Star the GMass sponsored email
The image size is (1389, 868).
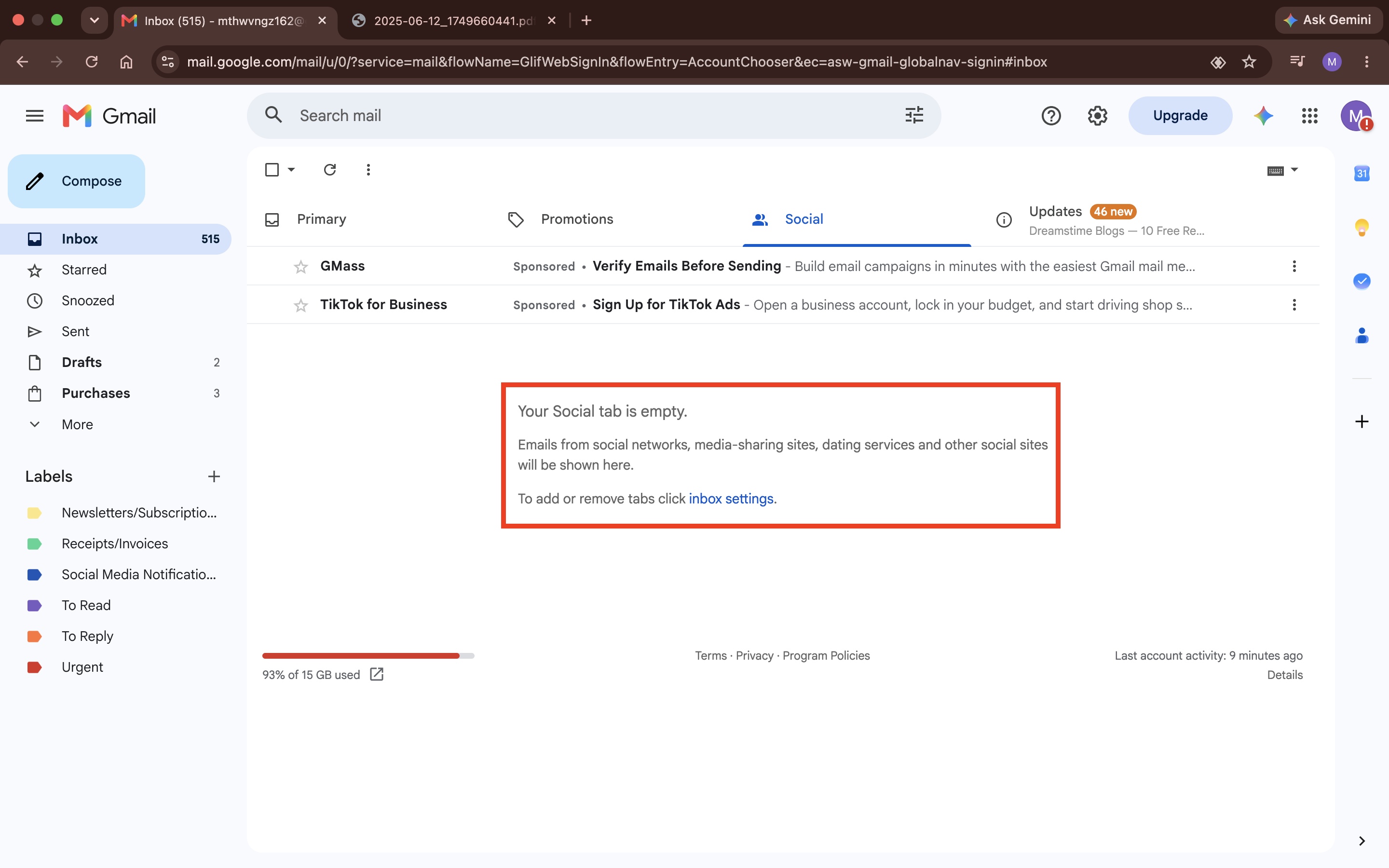[301, 267]
